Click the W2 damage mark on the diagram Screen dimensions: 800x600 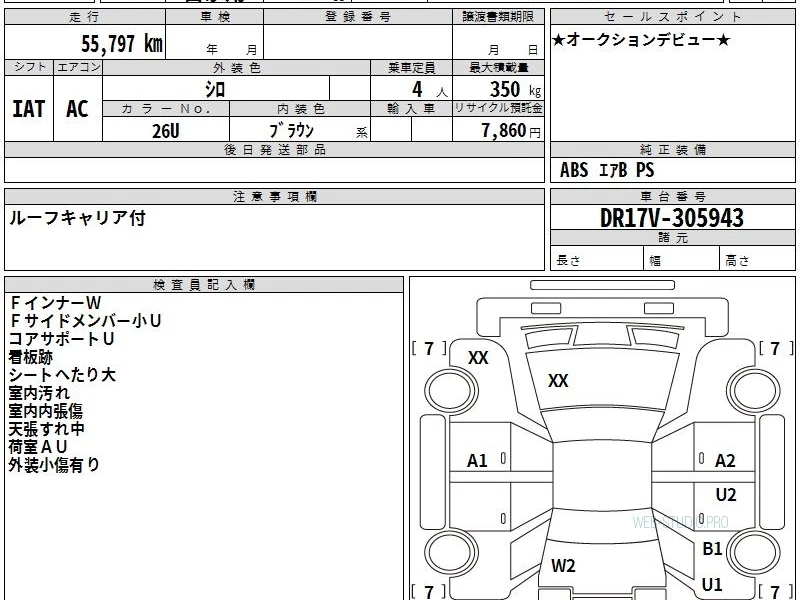click(x=563, y=565)
